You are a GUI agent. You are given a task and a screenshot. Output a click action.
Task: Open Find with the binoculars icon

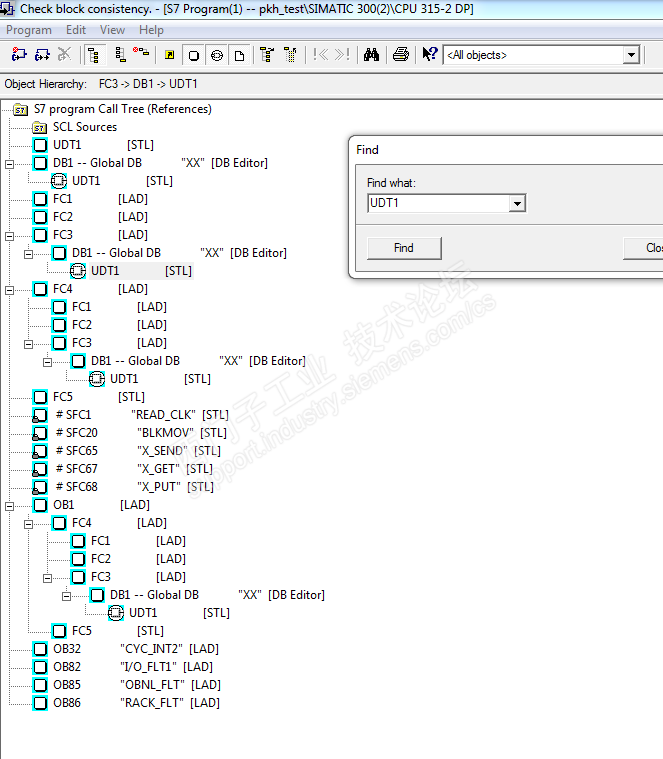[x=371, y=55]
